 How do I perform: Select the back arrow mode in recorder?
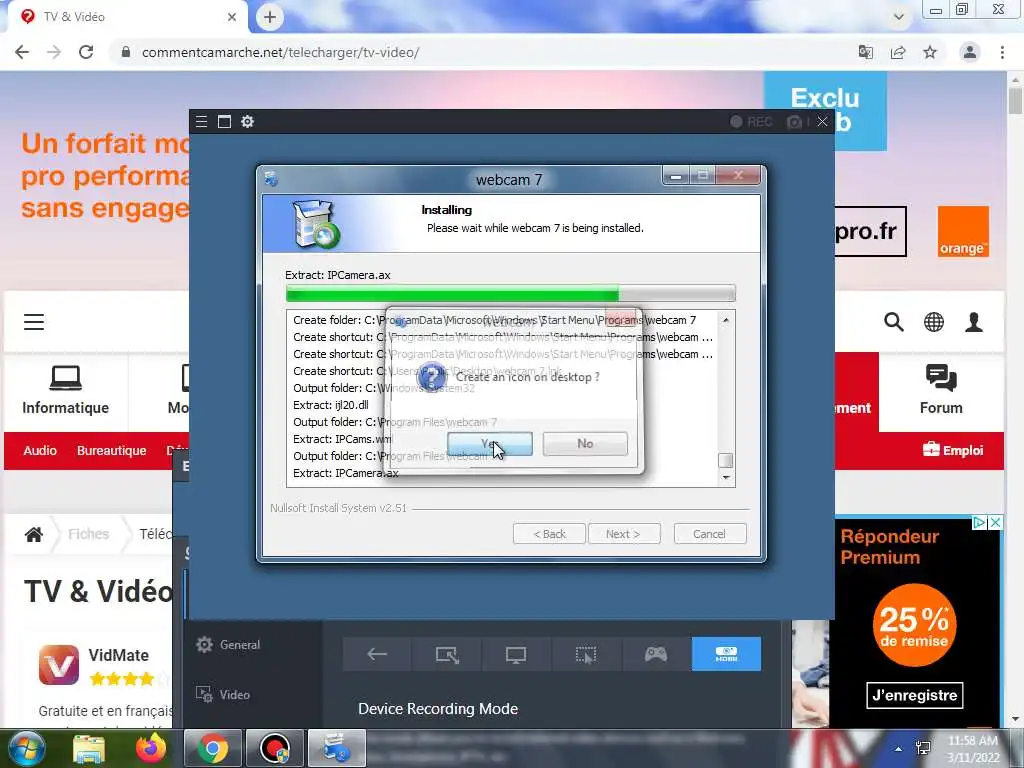point(377,654)
